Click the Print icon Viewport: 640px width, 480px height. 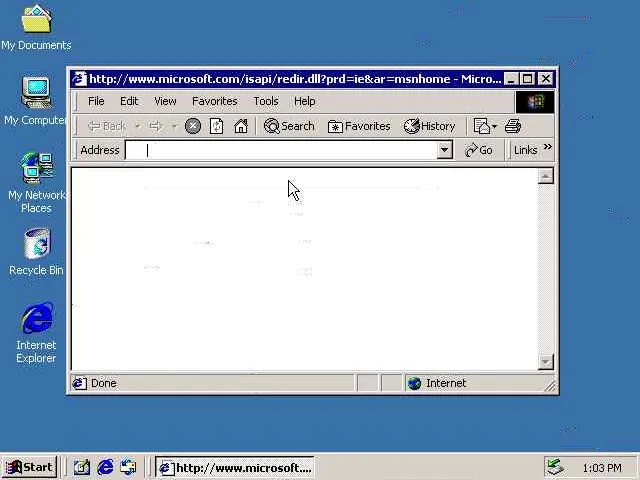pos(513,126)
